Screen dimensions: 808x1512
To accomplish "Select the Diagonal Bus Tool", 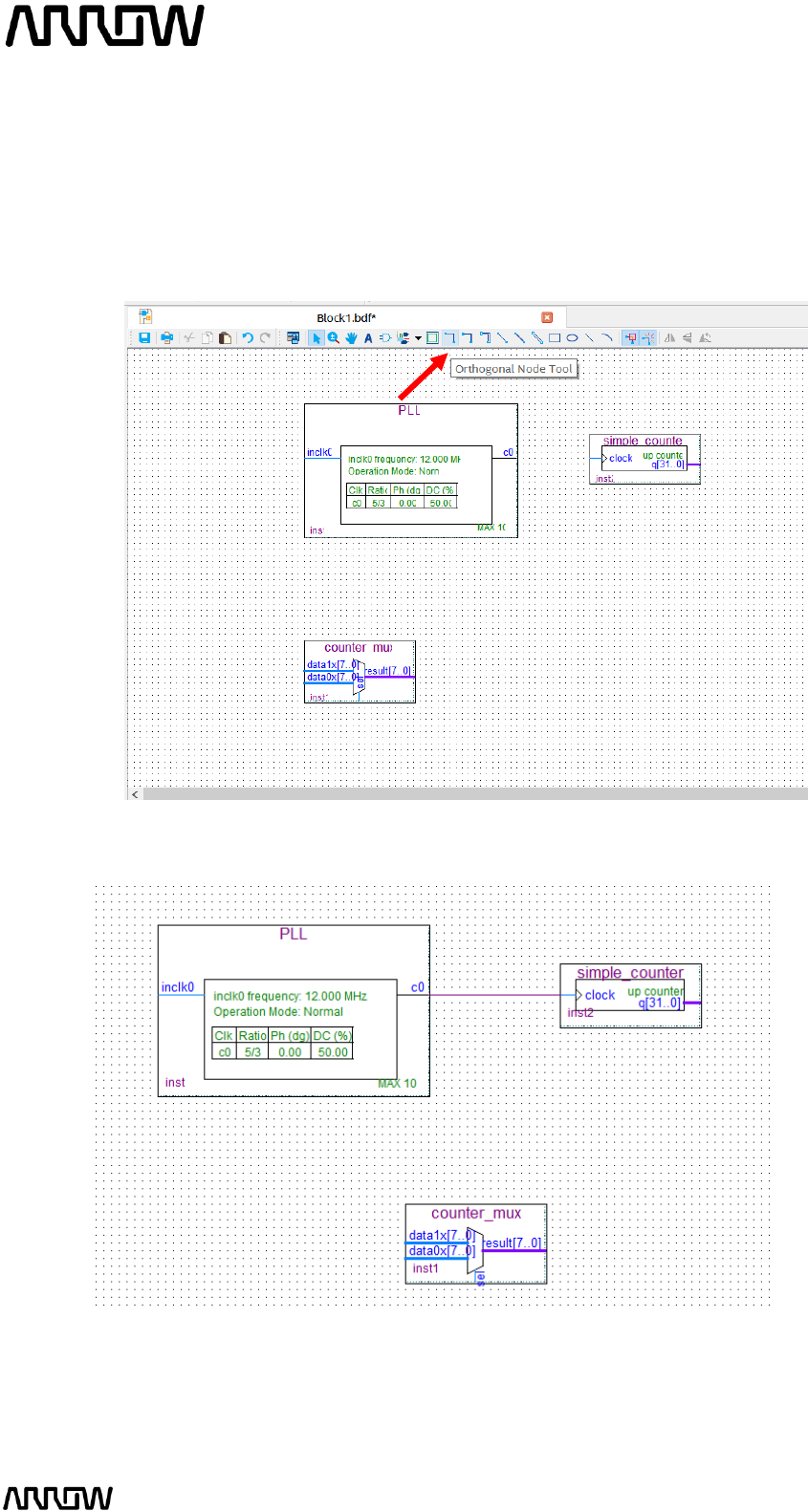I will (x=519, y=337).
